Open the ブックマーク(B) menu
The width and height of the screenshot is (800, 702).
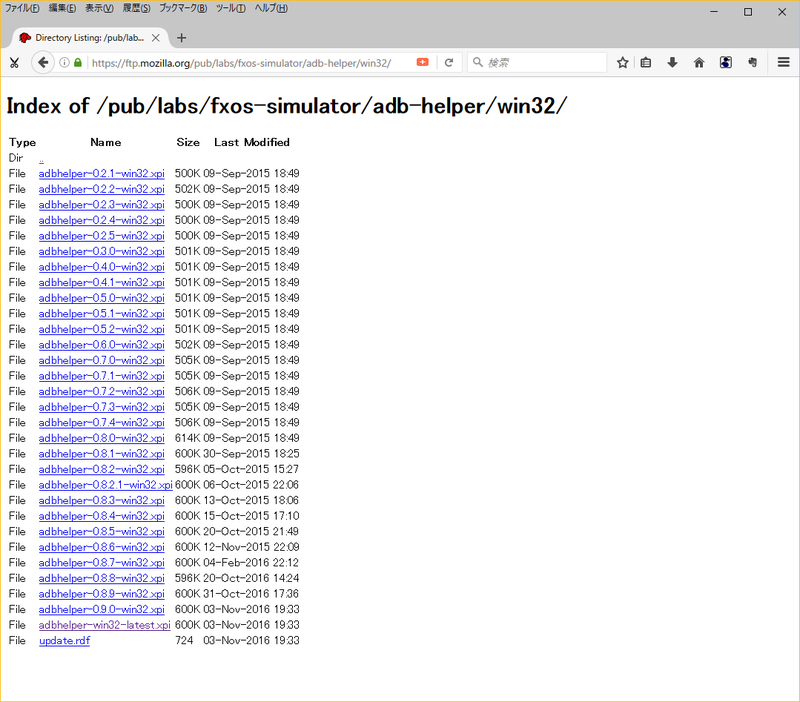[183, 8]
